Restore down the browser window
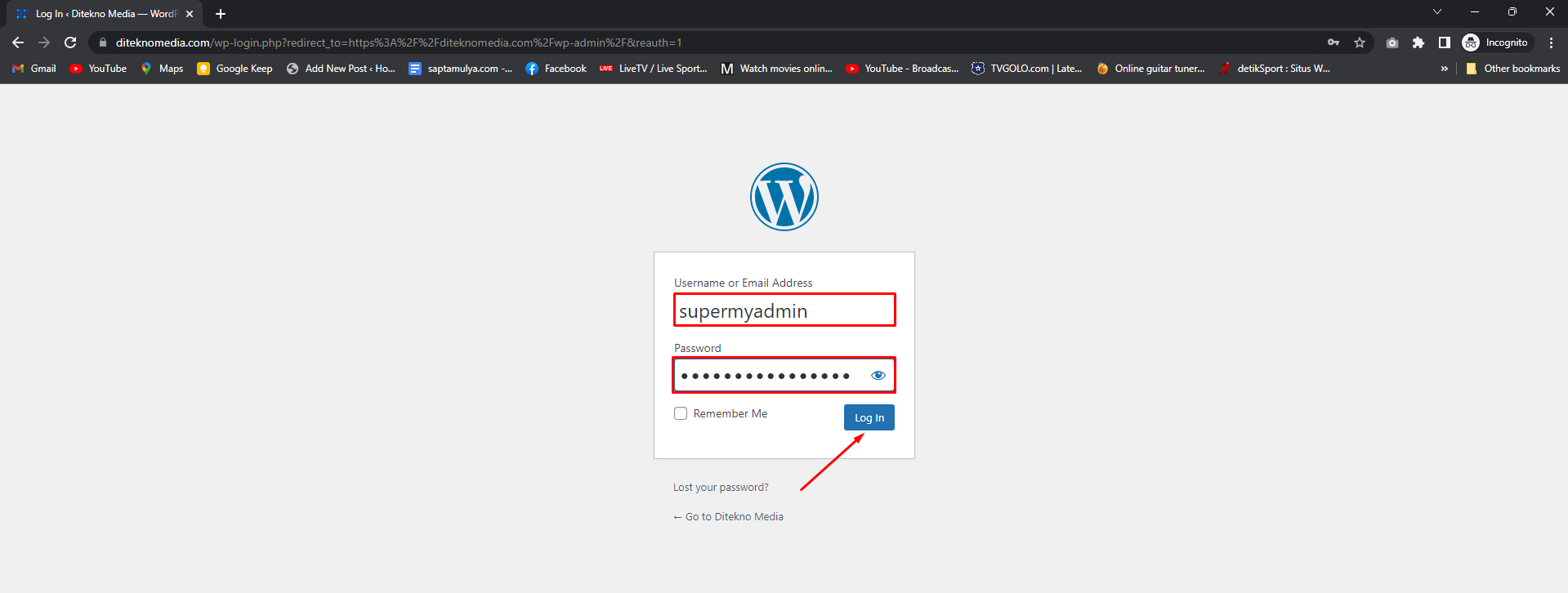 (x=1512, y=11)
